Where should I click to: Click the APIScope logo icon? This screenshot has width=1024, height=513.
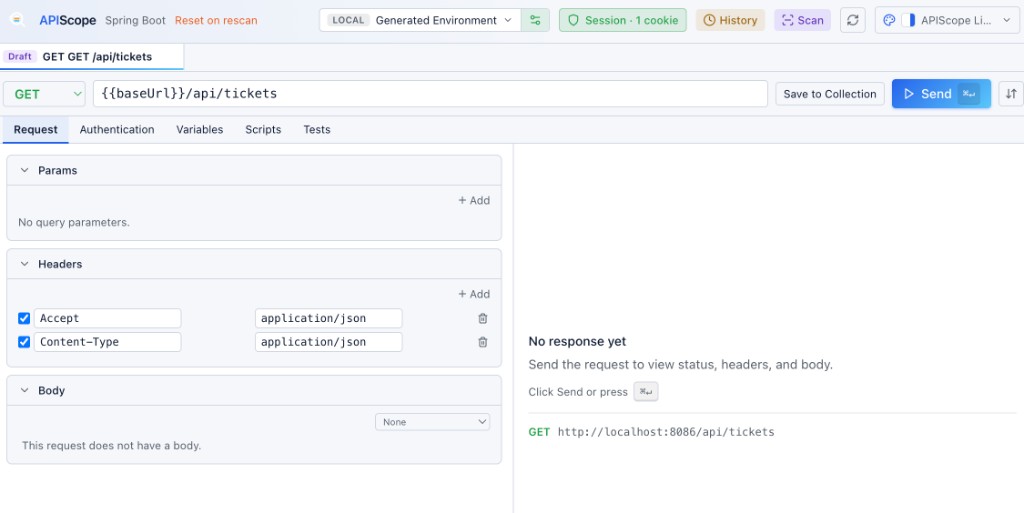tap(18, 20)
